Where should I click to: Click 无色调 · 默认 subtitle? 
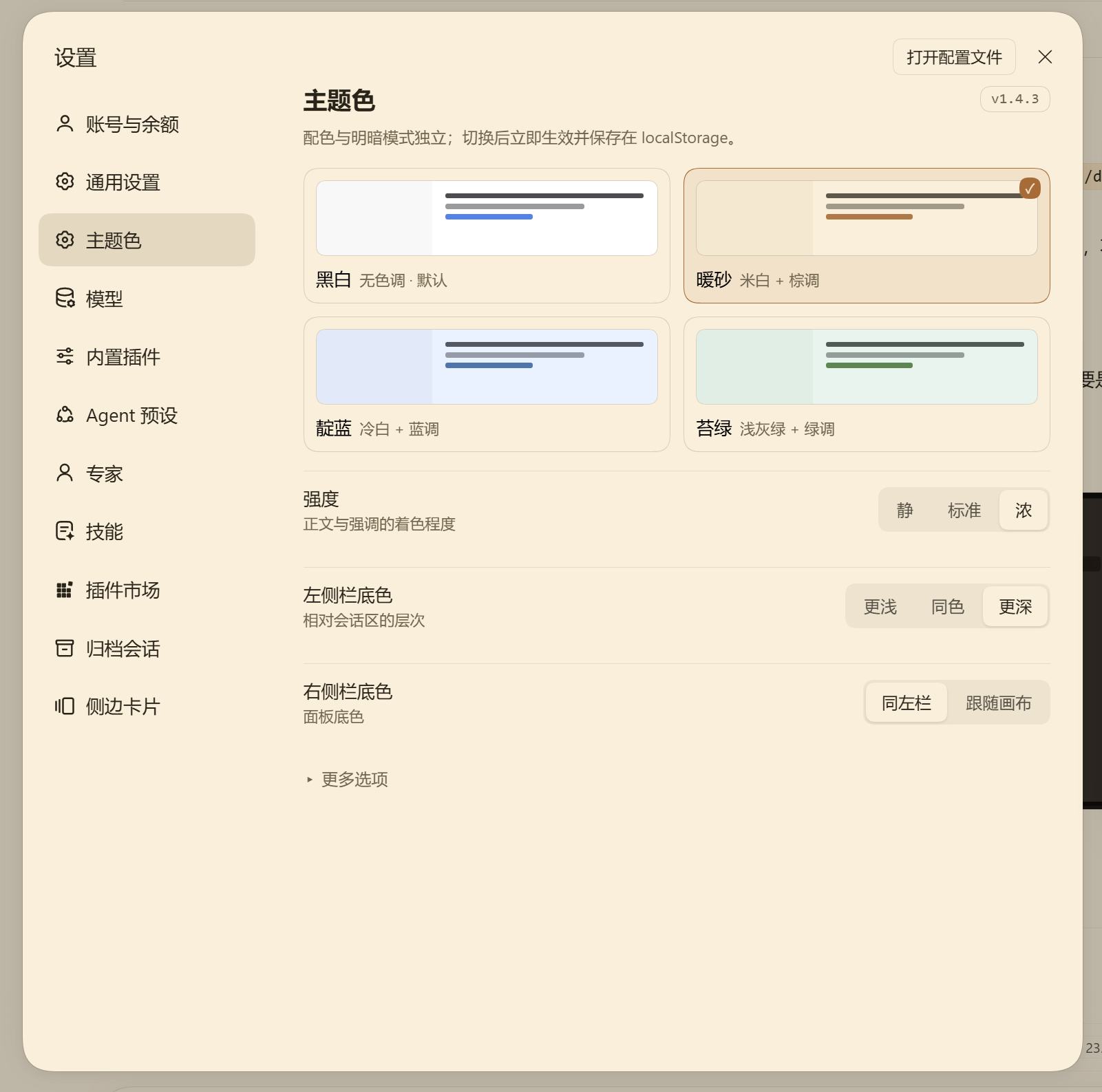(x=403, y=281)
